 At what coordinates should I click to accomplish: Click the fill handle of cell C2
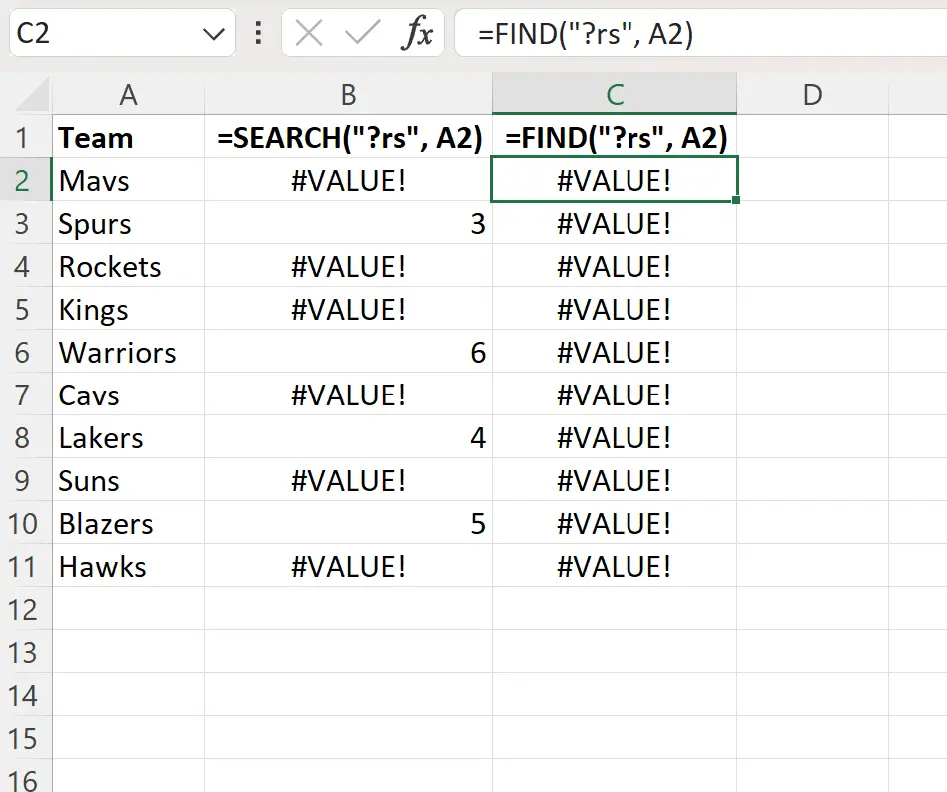737,201
